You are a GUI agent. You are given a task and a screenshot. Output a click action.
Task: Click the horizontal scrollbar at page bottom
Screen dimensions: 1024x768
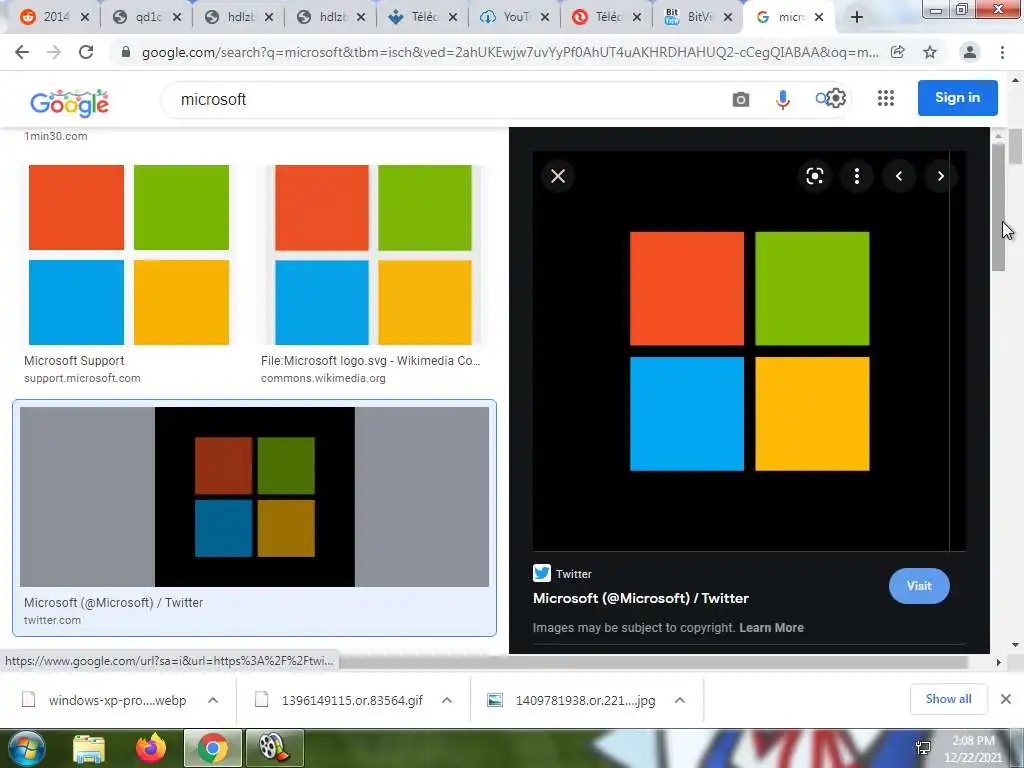click(653, 662)
